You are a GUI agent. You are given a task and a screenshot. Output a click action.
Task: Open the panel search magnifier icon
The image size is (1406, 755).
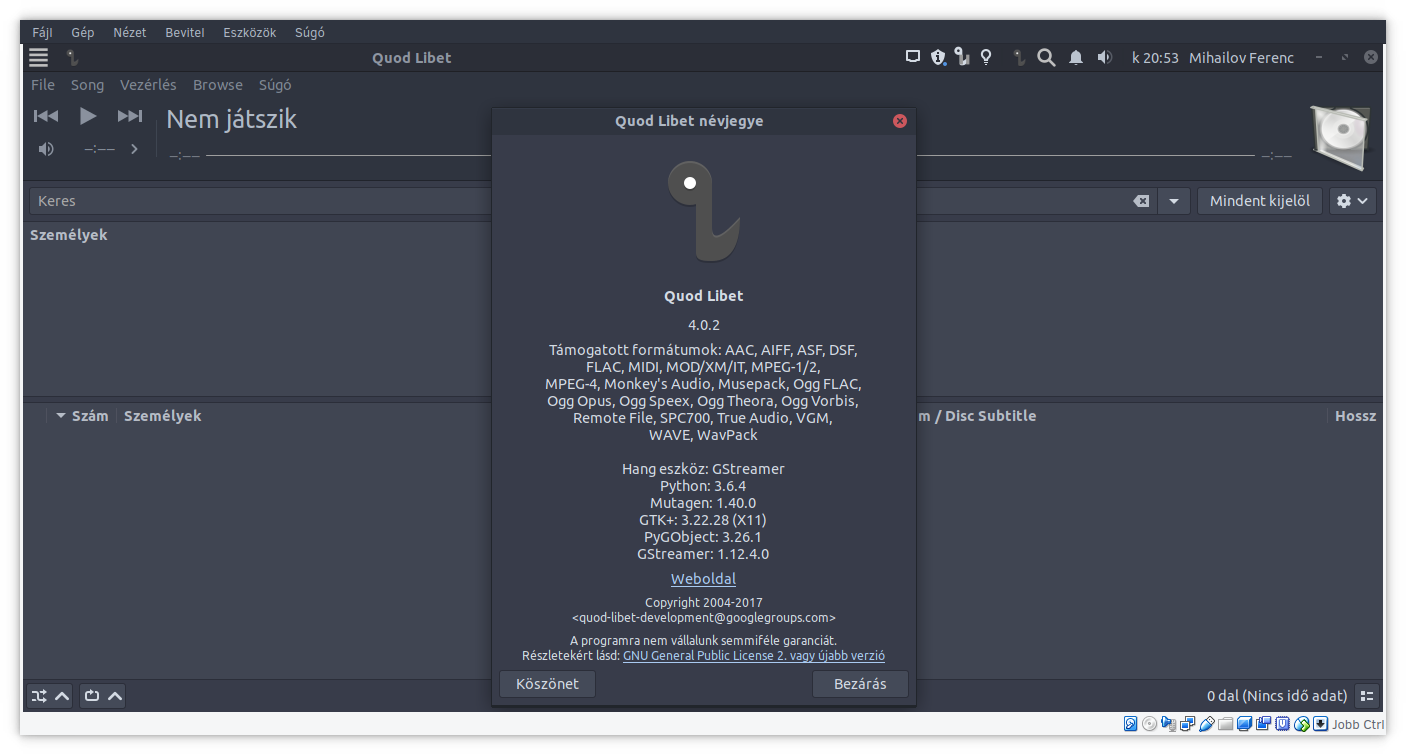click(x=1046, y=57)
